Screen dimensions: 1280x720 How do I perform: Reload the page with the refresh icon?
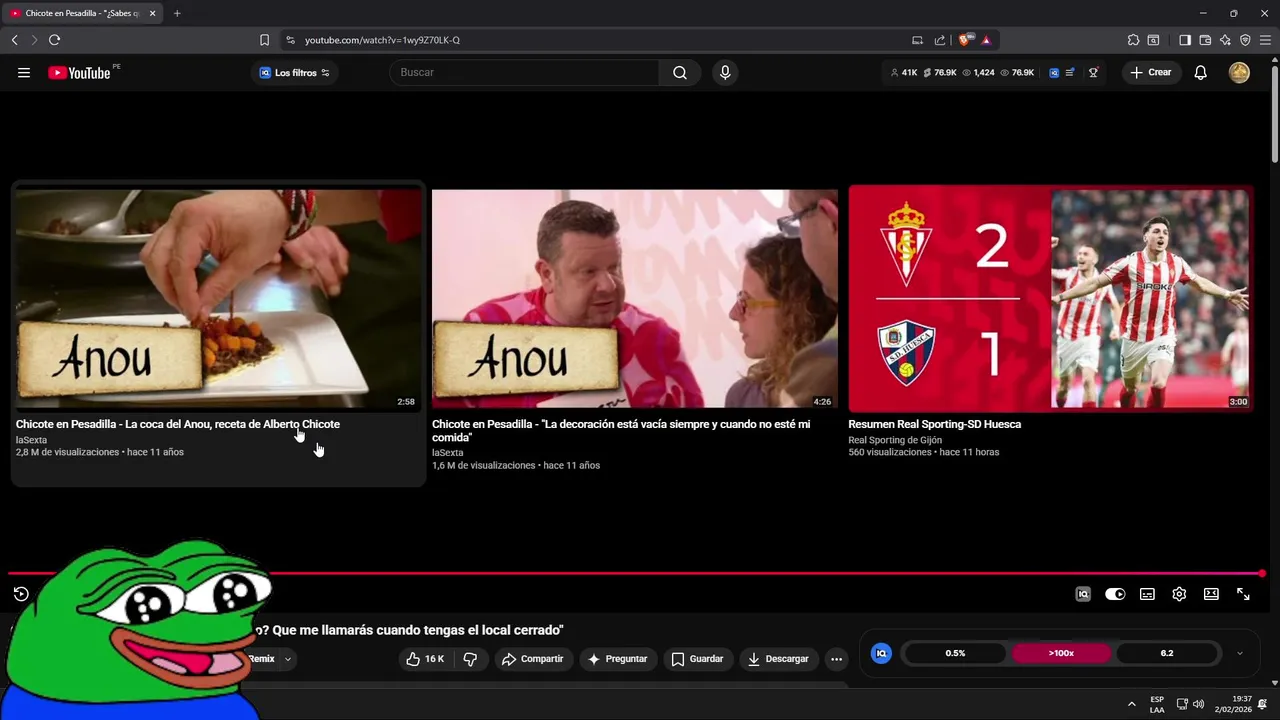pyautogui.click(x=54, y=40)
